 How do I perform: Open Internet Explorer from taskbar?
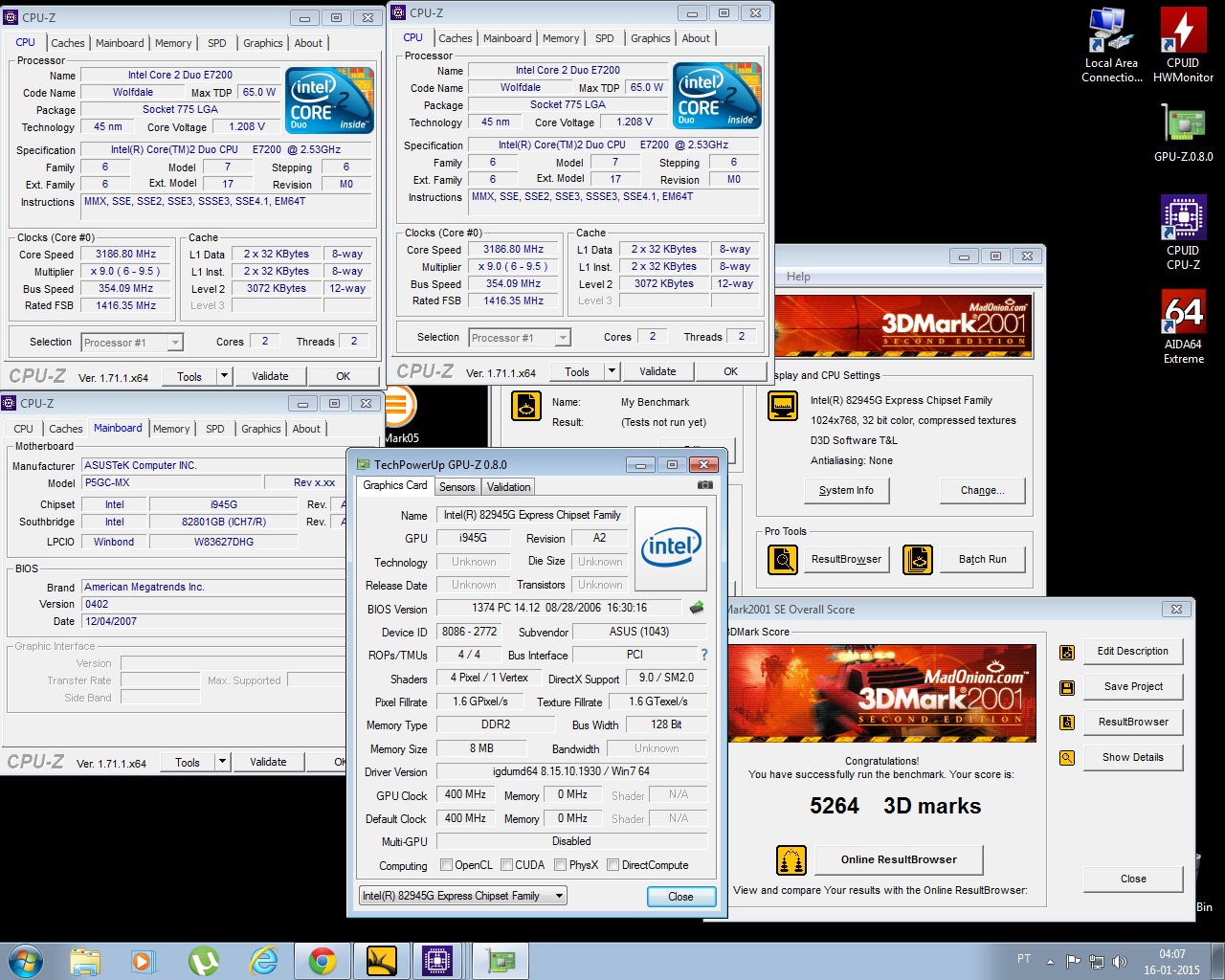click(x=263, y=960)
